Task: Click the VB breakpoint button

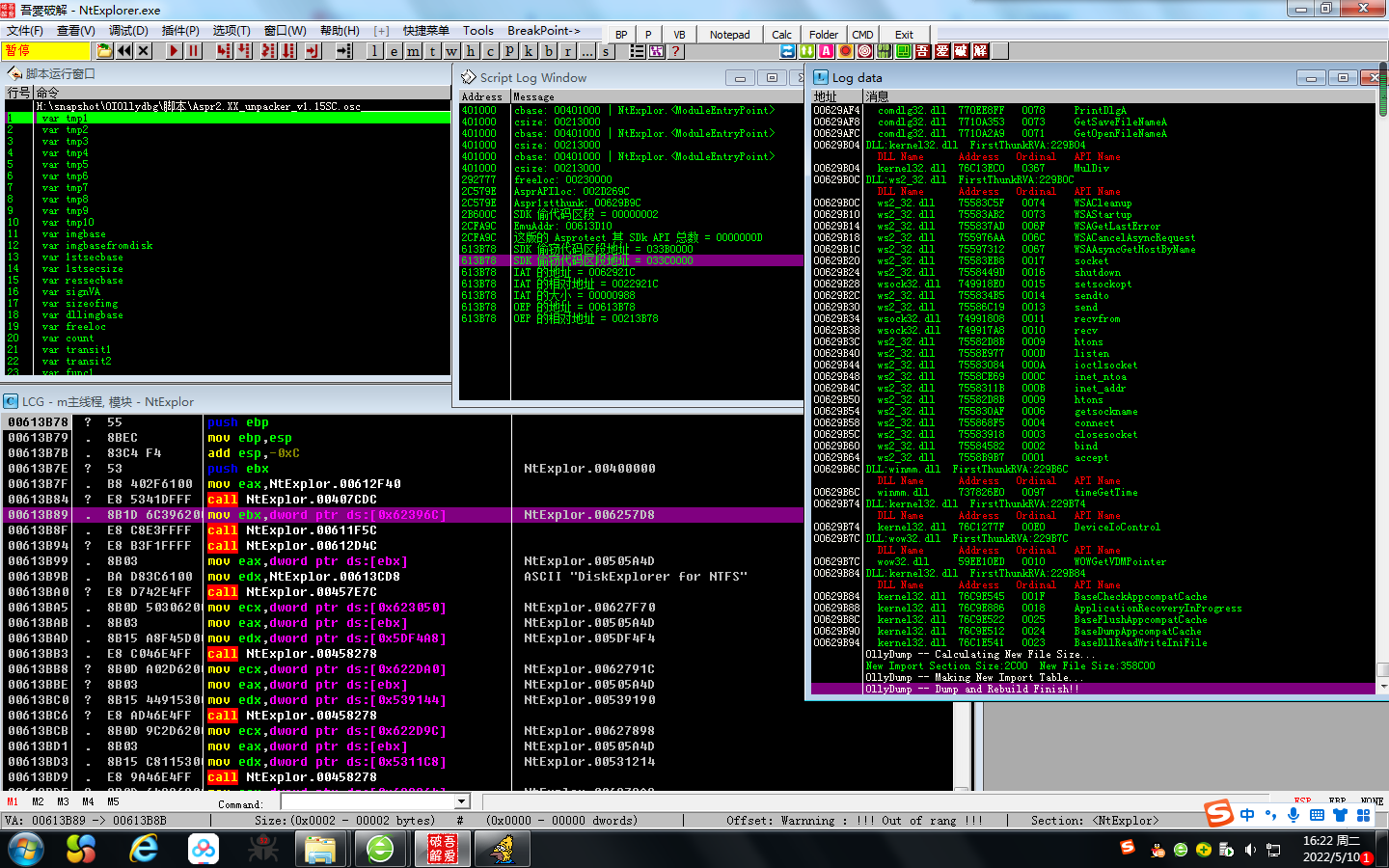Action: pyautogui.click(x=679, y=35)
